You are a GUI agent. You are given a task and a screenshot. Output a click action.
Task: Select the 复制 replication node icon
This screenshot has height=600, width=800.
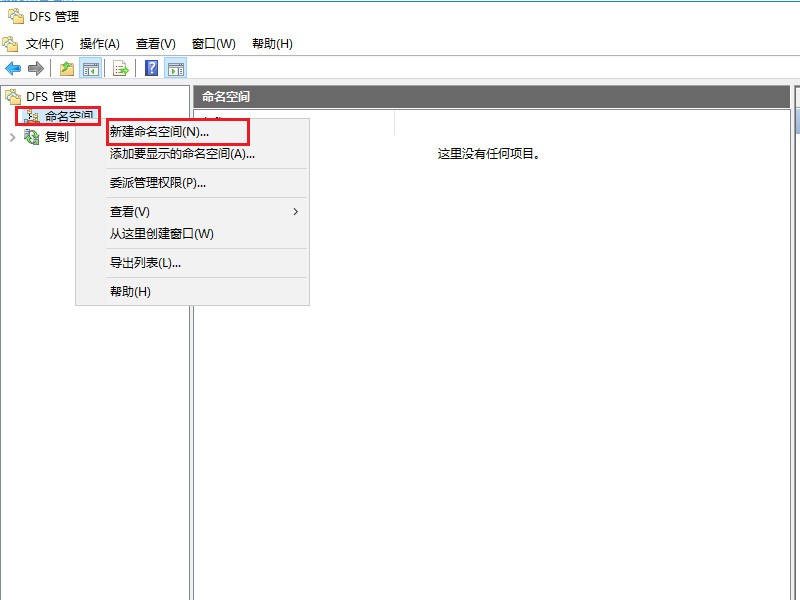[31, 136]
